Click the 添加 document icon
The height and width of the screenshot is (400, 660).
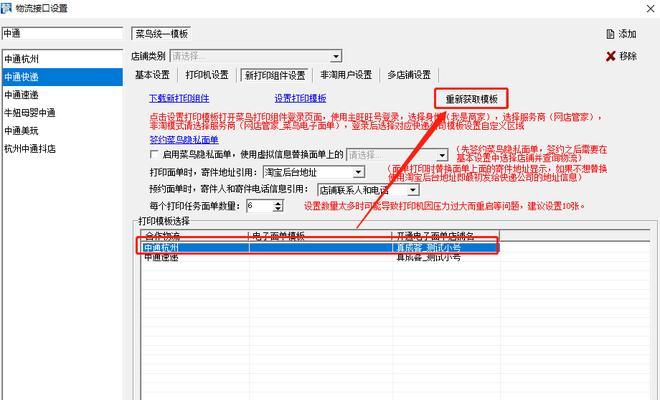pos(610,34)
